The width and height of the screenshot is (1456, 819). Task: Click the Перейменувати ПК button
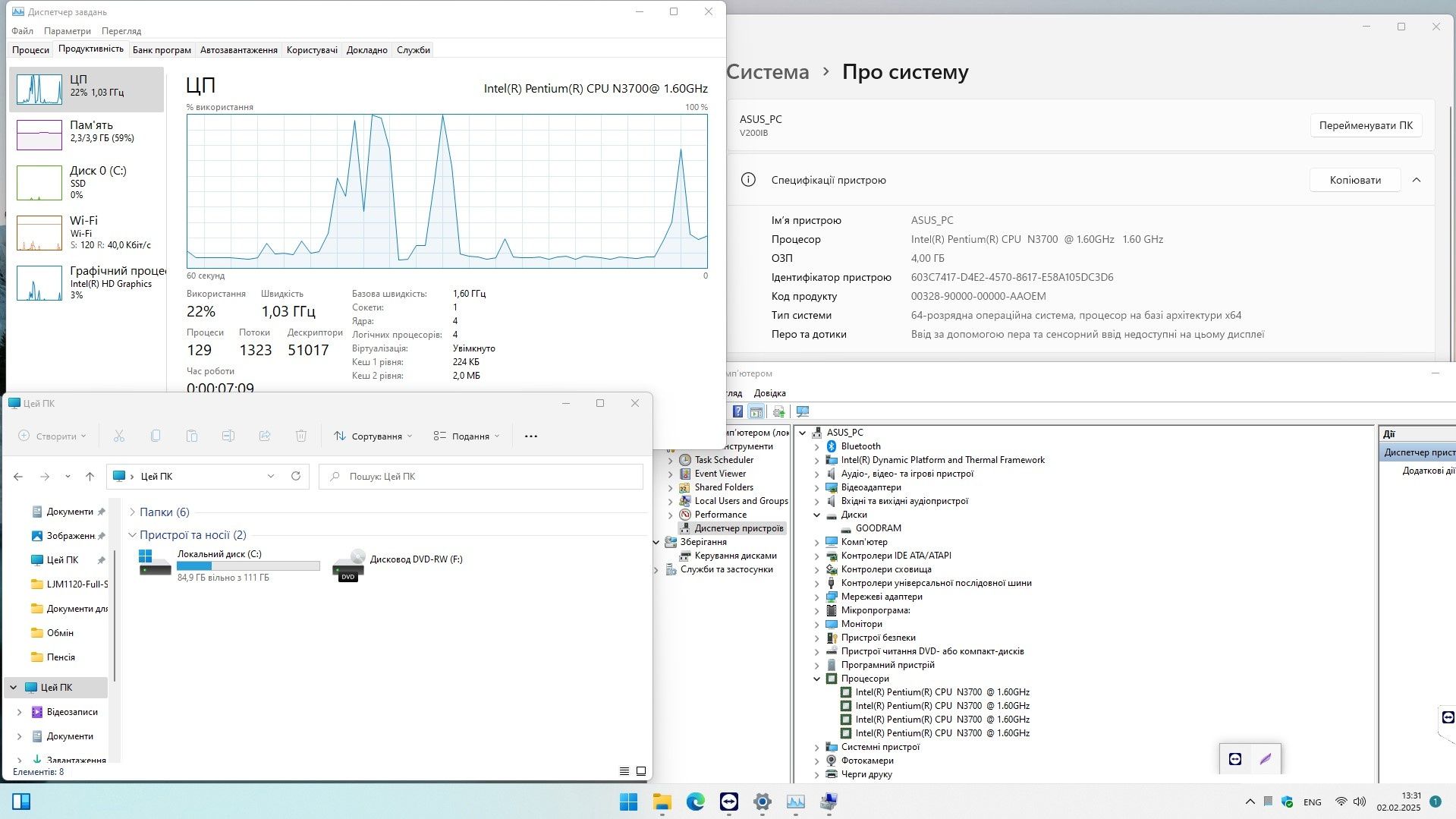(x=1366, y=125)
